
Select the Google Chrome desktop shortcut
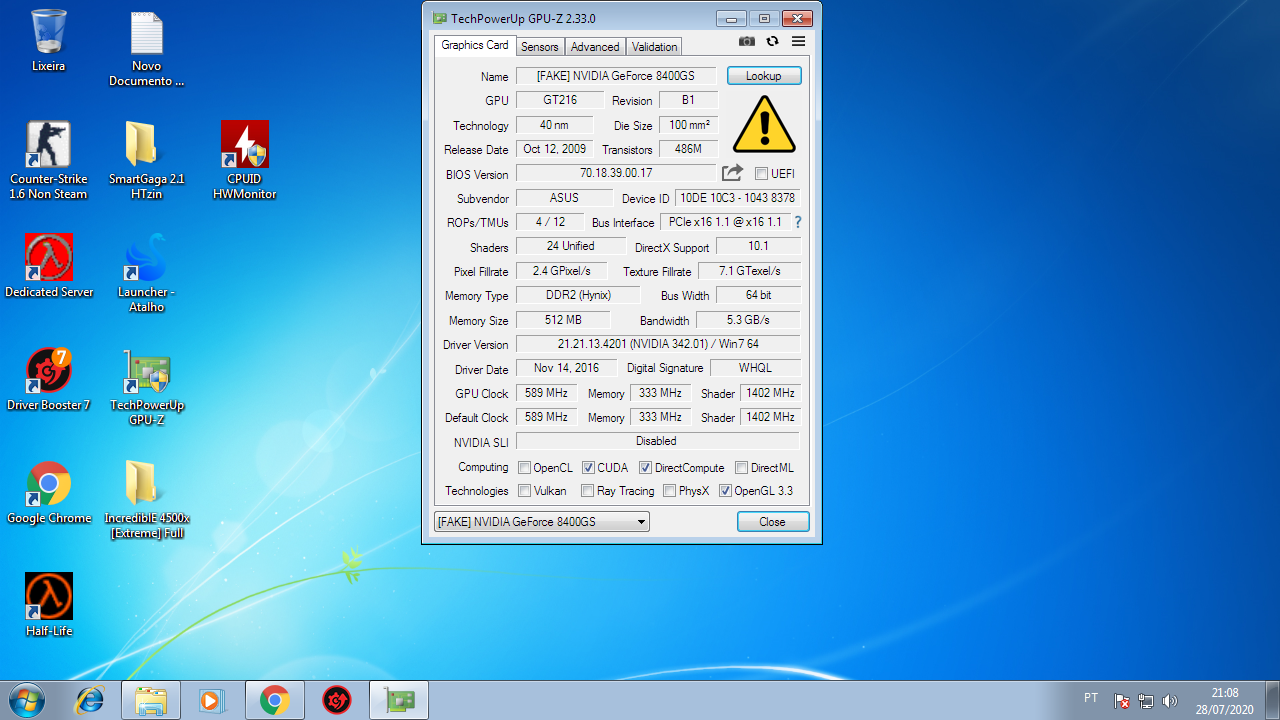coord(49,492)
